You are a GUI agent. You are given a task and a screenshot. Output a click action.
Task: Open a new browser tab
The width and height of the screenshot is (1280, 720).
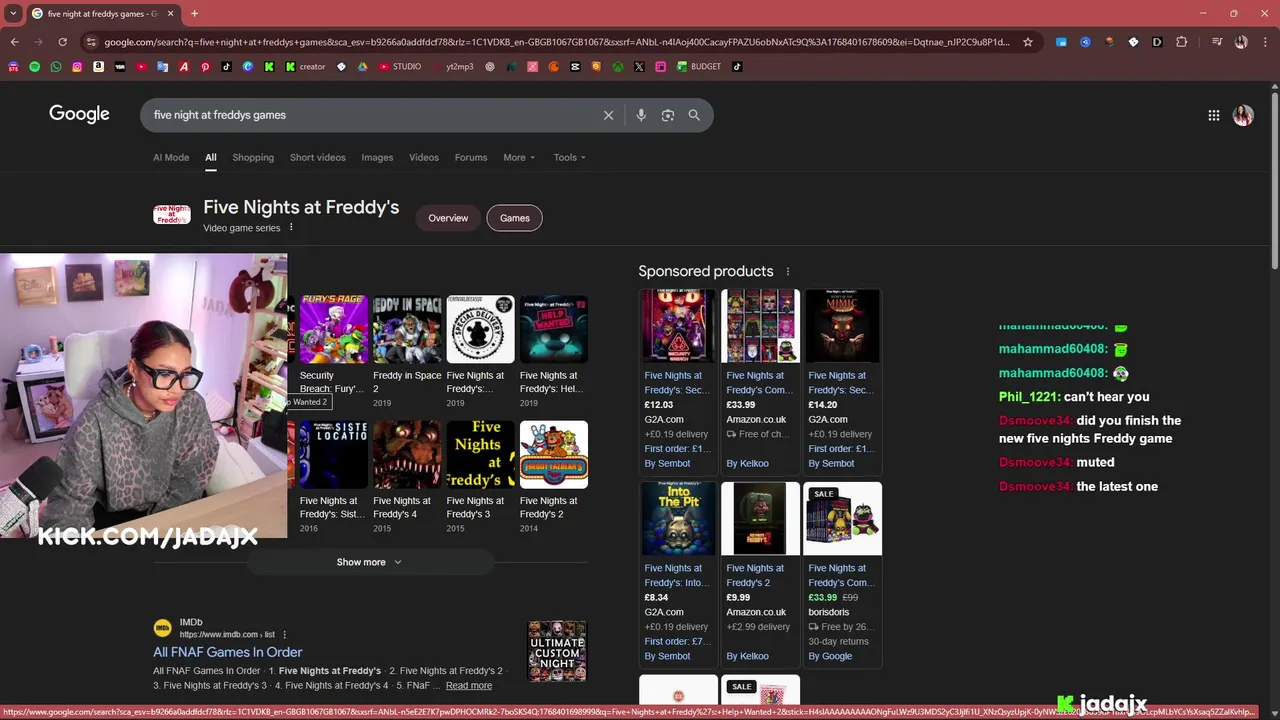194,14
